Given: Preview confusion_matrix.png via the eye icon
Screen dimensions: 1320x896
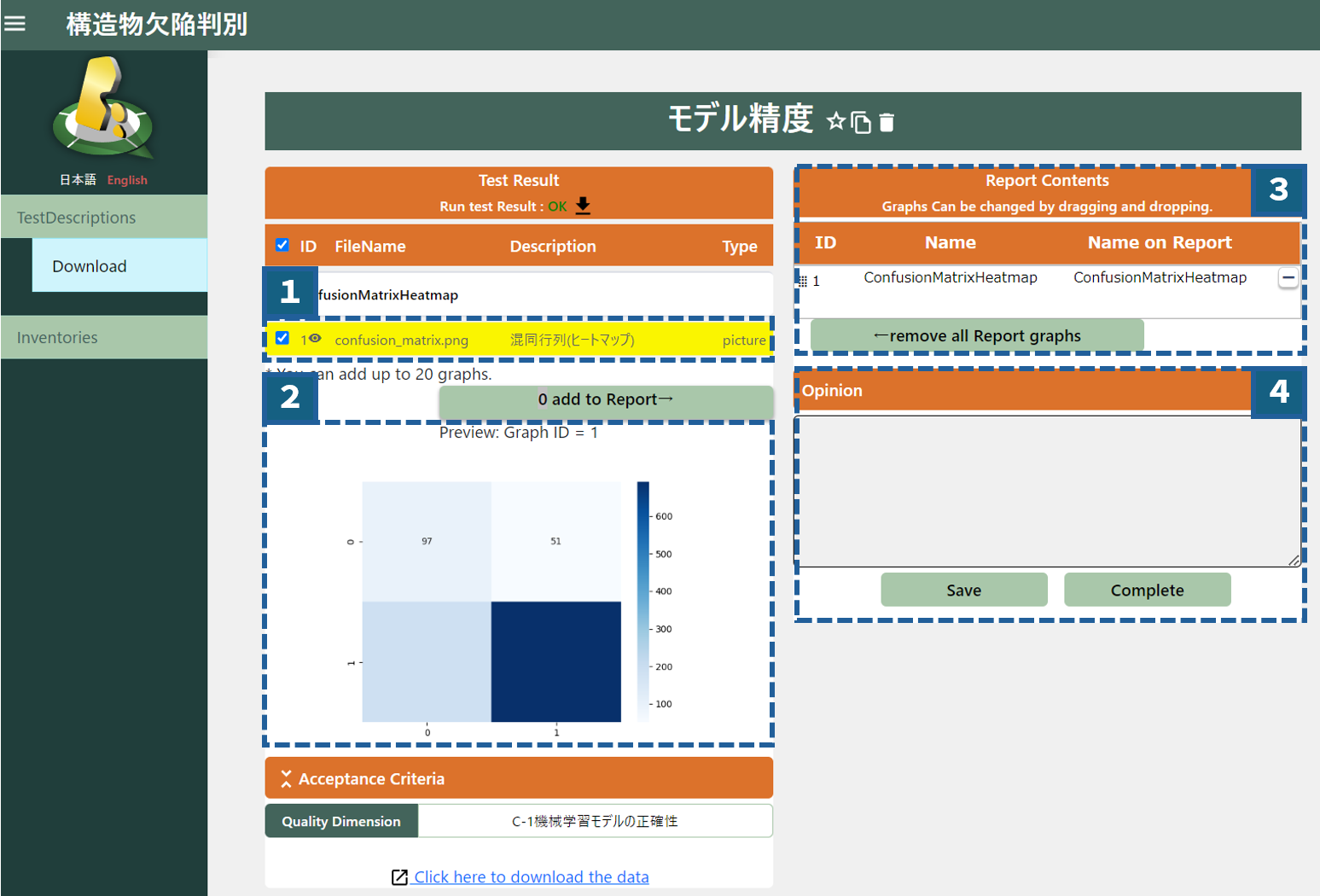Looking at the screenshot, I should tap(315, 339).
